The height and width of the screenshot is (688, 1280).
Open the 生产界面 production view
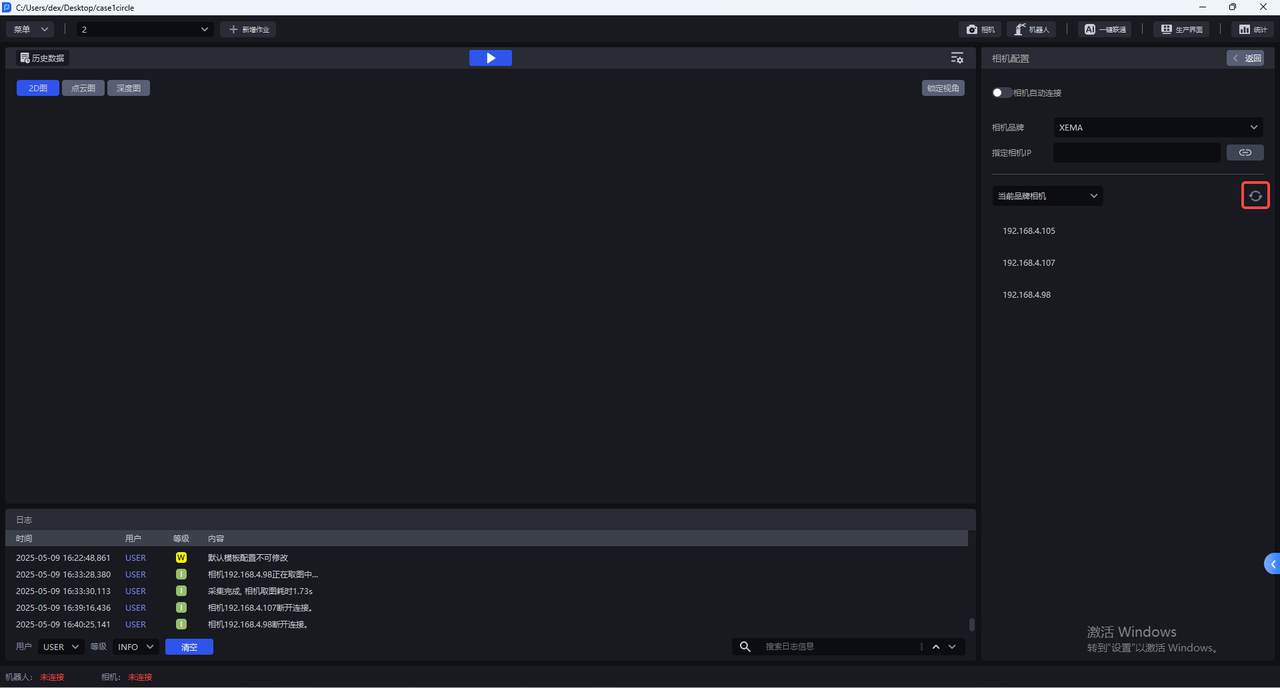coord(1181,30)
